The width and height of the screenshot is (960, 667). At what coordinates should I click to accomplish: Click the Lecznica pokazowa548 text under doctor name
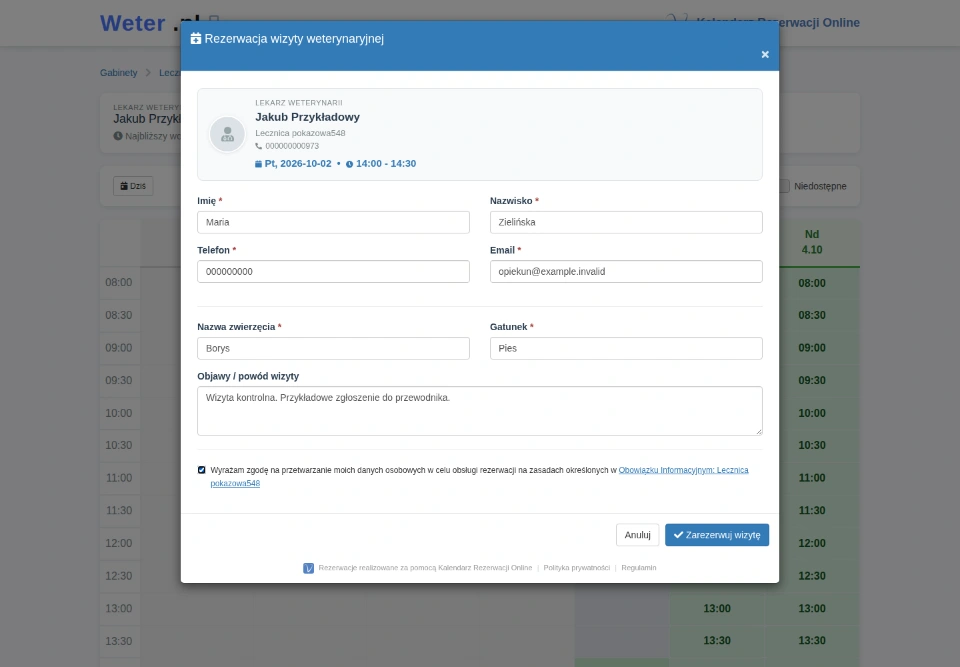(x=300, y=133)
